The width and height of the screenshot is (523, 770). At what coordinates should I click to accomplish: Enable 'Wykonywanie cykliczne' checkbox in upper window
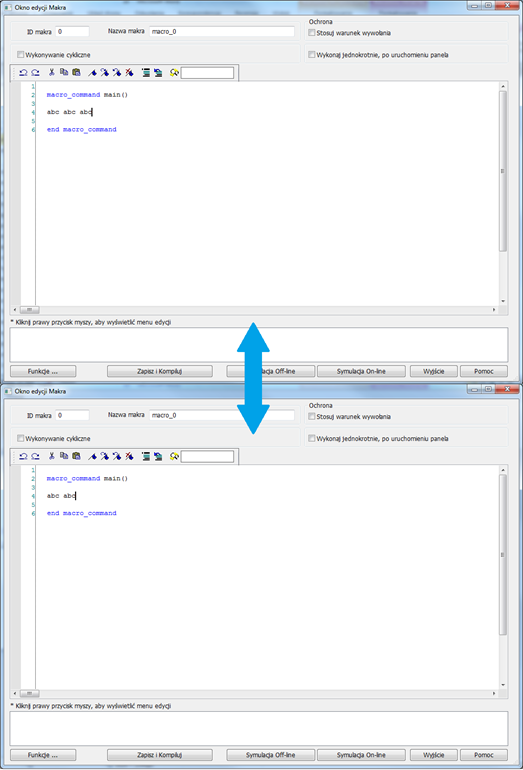click(21, 55)
